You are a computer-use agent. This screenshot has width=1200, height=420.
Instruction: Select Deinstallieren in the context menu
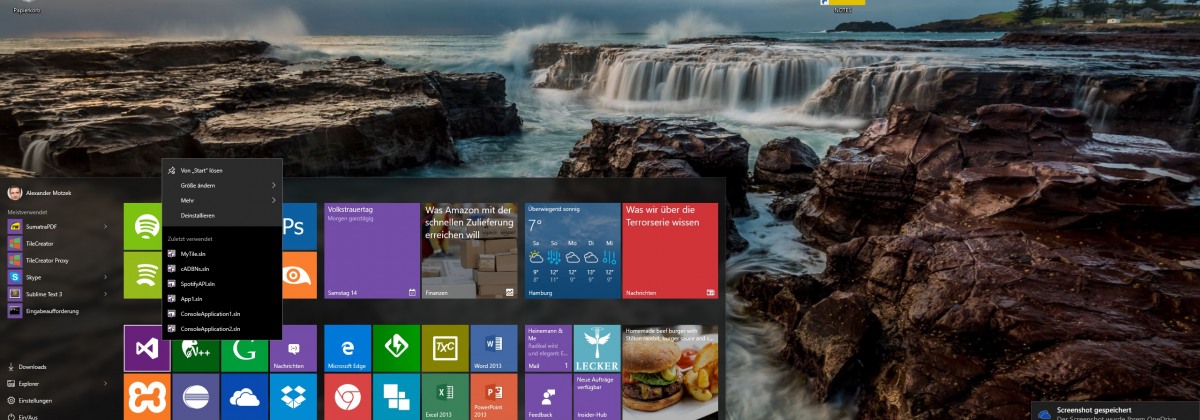[222, 215]
